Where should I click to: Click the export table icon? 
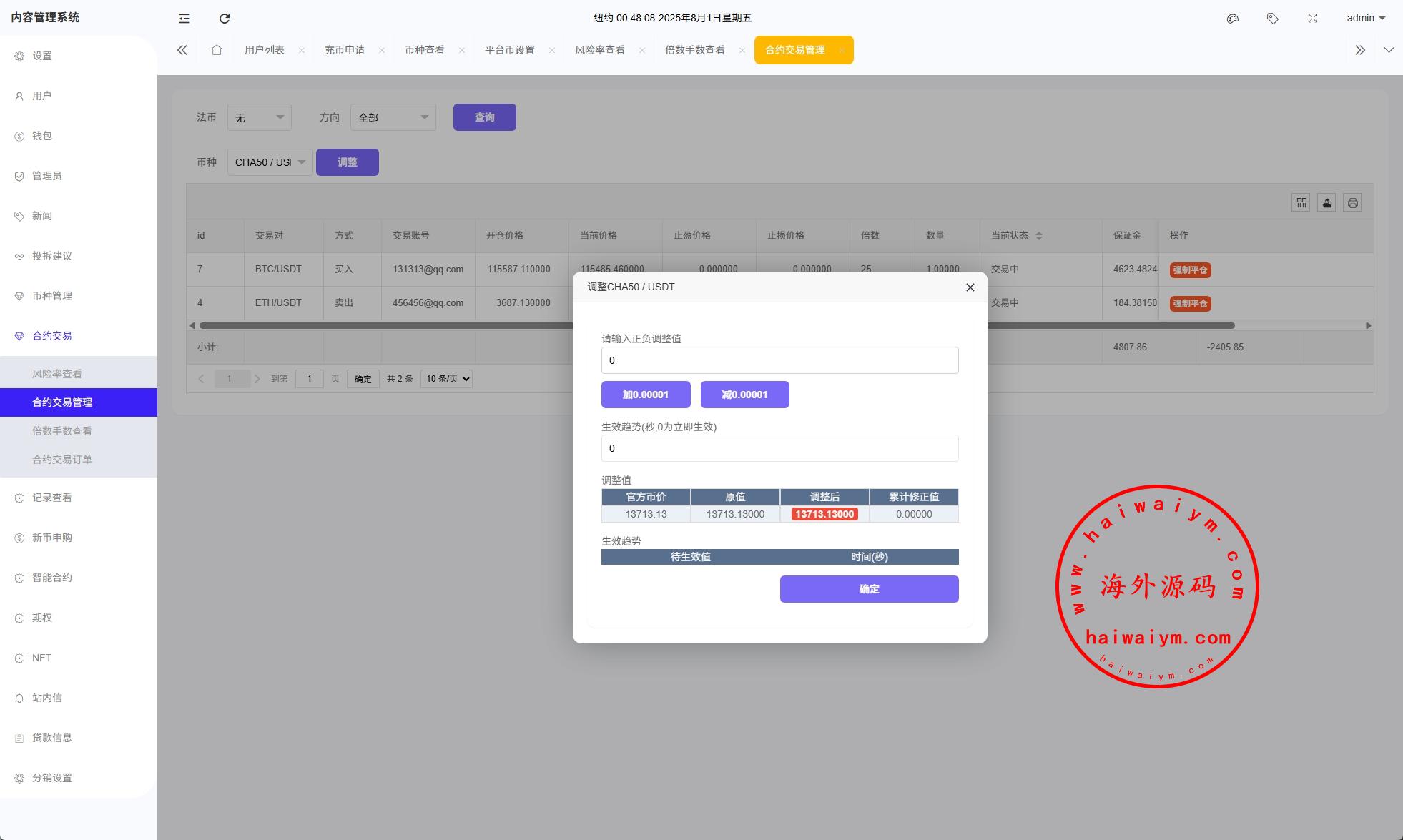tap(1326, 203)
